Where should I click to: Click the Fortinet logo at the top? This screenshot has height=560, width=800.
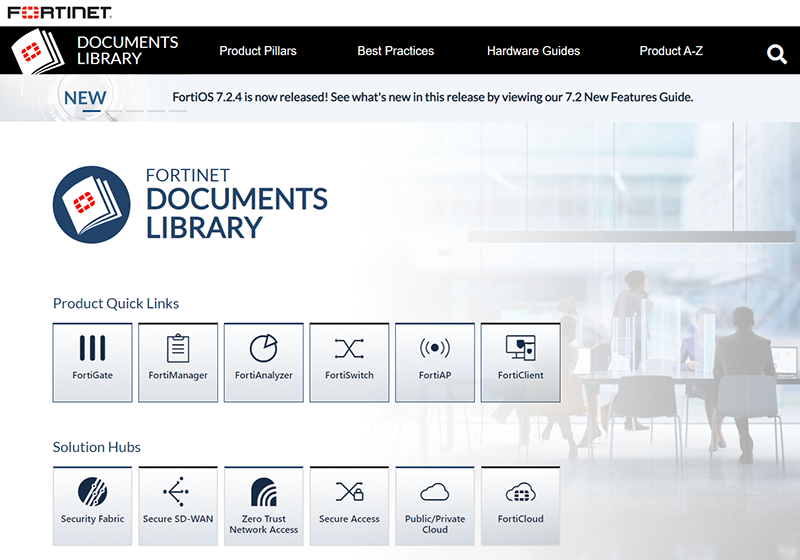[60, 13]
